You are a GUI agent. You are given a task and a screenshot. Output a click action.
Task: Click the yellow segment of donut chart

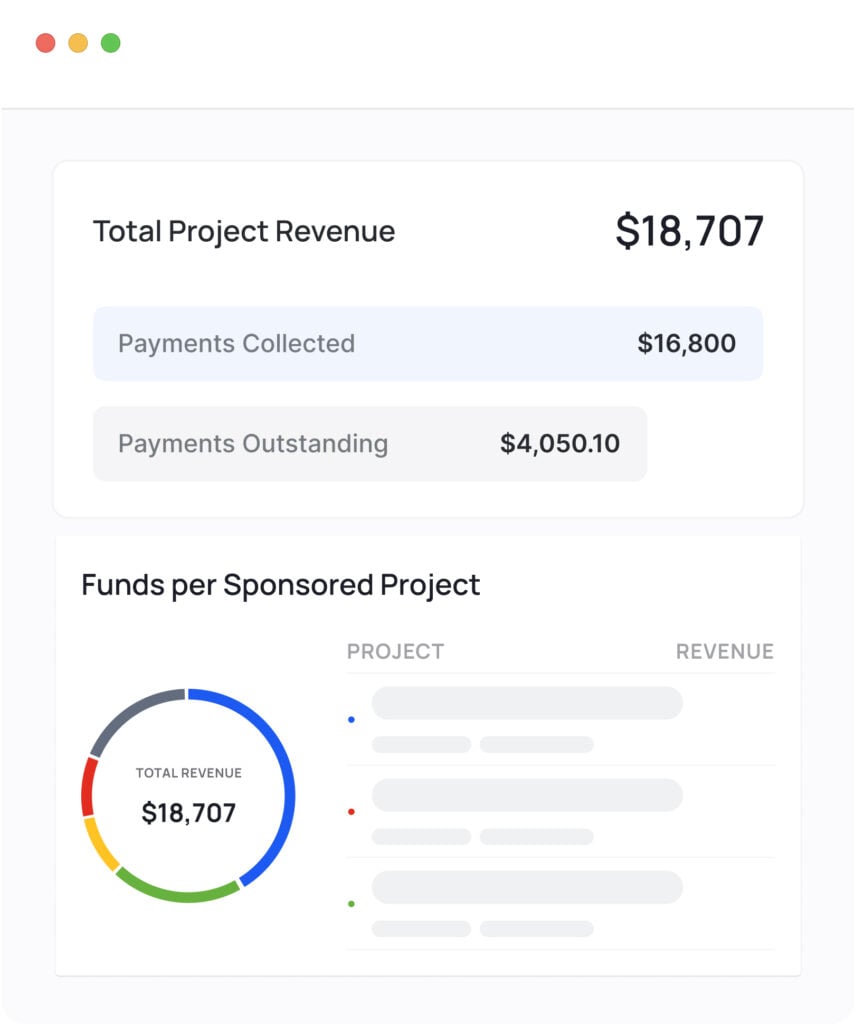(98, 846)
